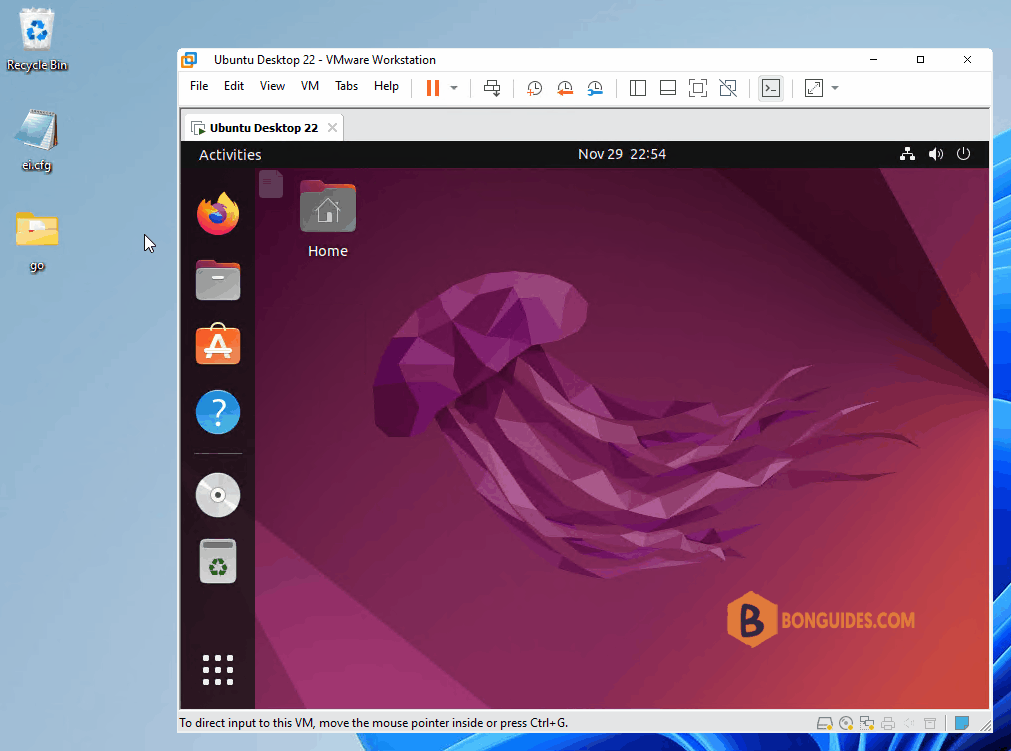Expand the power options dropdown arrow
Screen dimensions: 1011x751
(454, 88)
